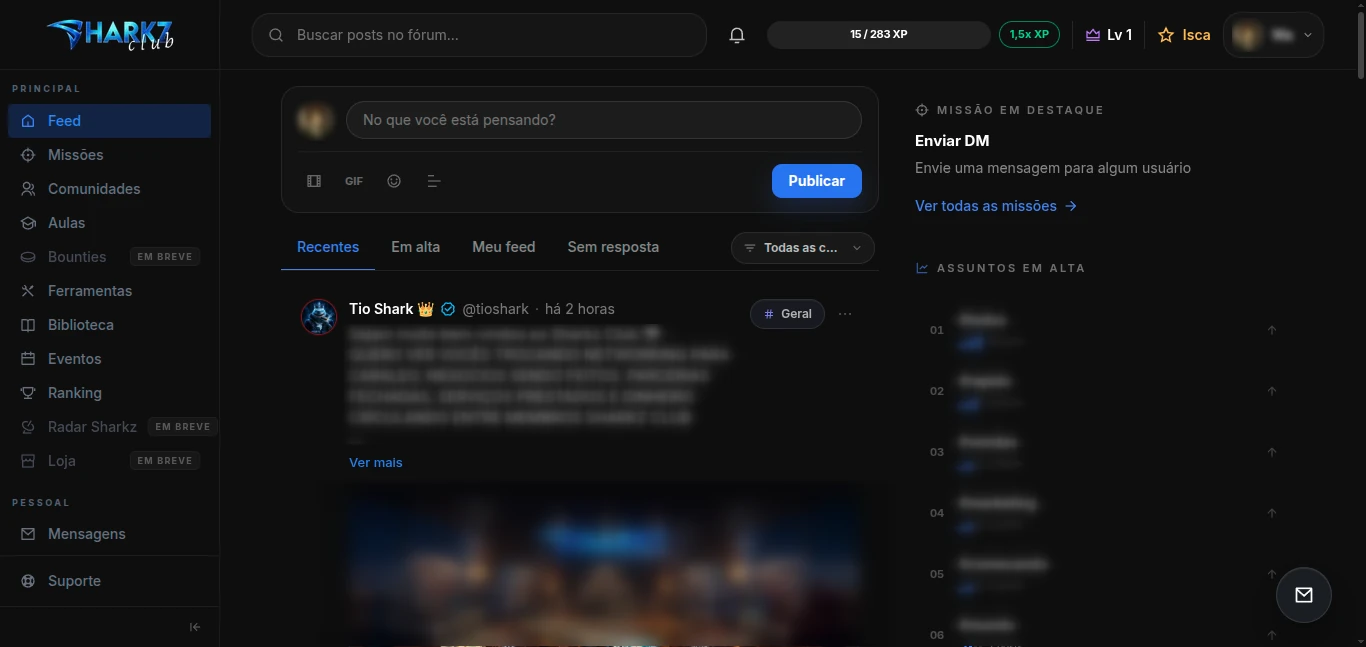Screen dimensions: 1366x647
Task: Click Loja sidebar item
Action: 110,461
